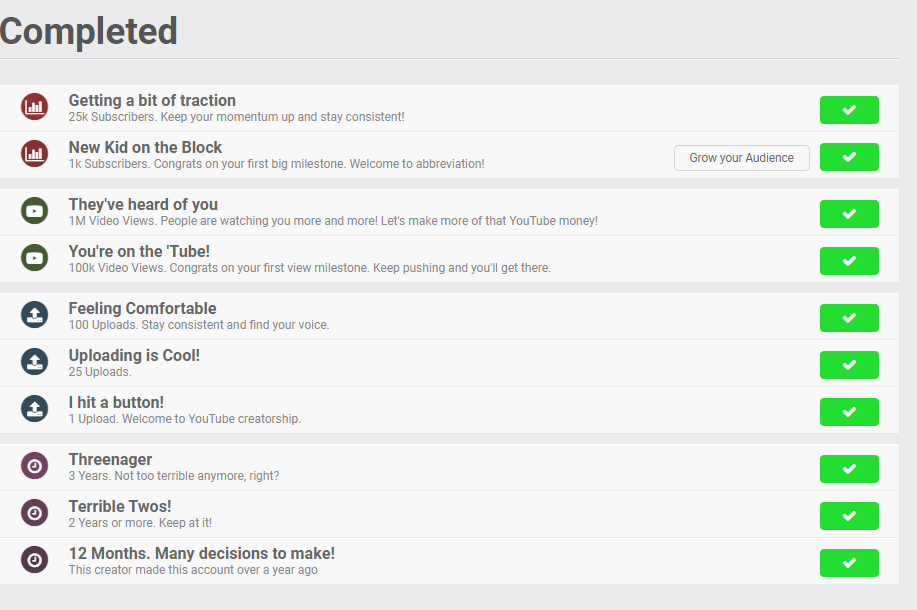Click the clock icon next to Threenager
The height and width of the screenshot is (610, 917).
(35, 466)
